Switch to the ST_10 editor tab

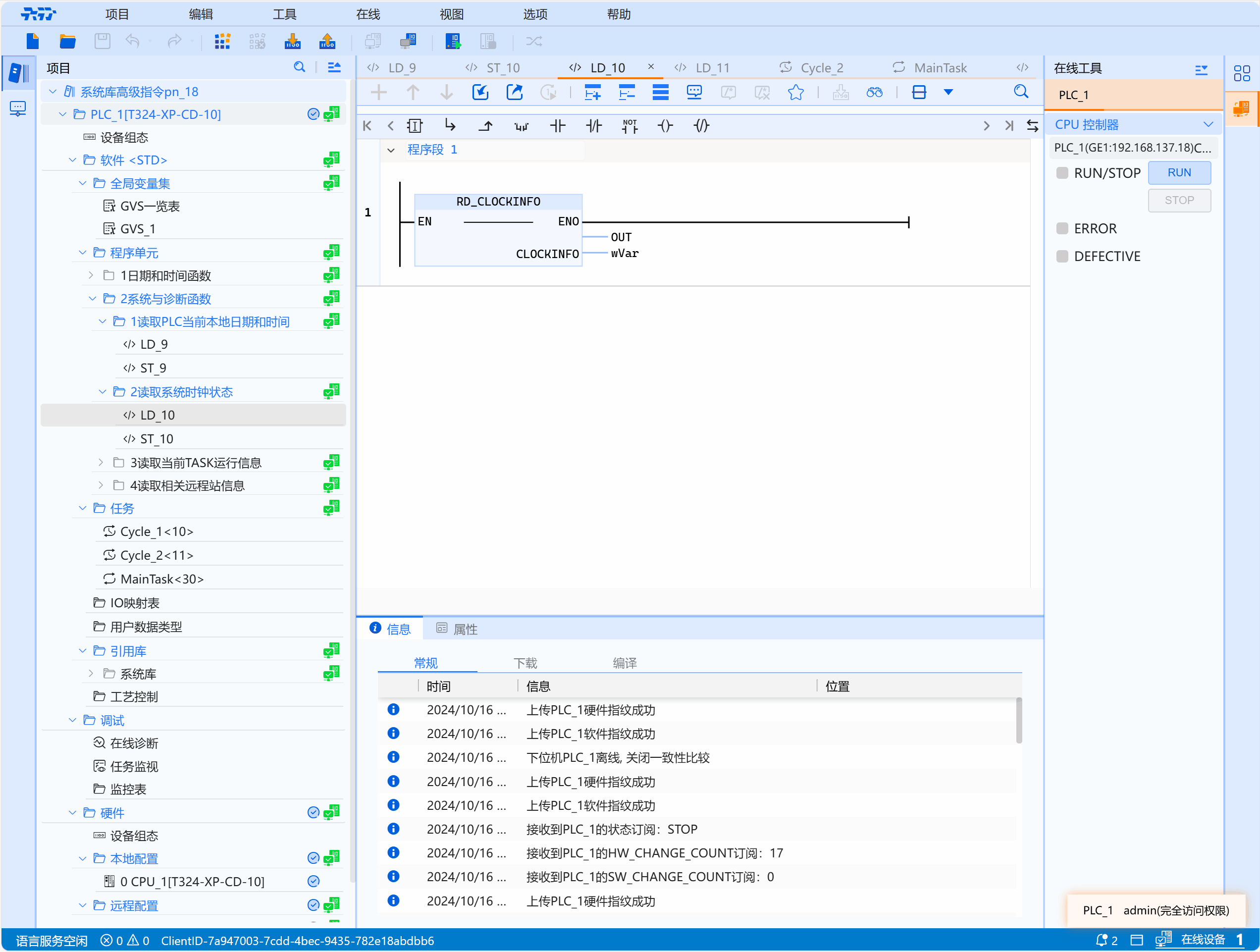pyautogui.click(x=502, y=68)
